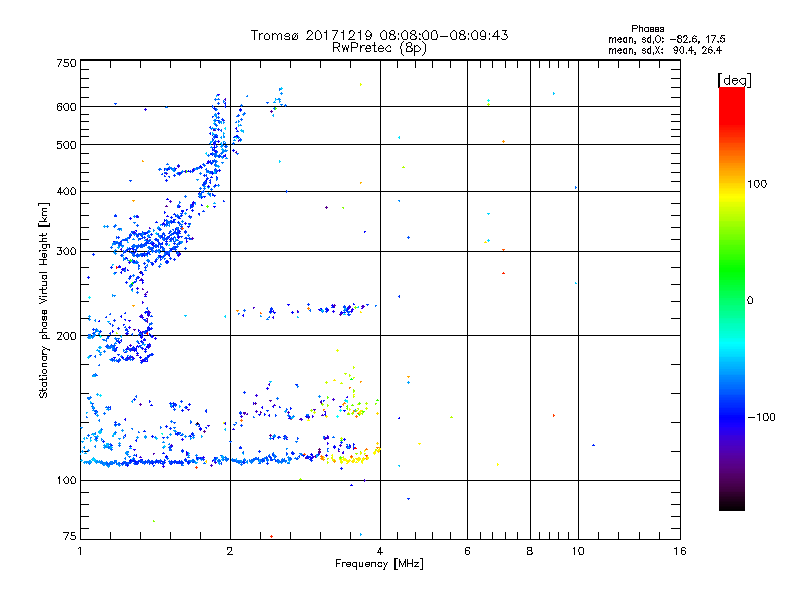Click the x-axis tick label '4'

[380, 551]
